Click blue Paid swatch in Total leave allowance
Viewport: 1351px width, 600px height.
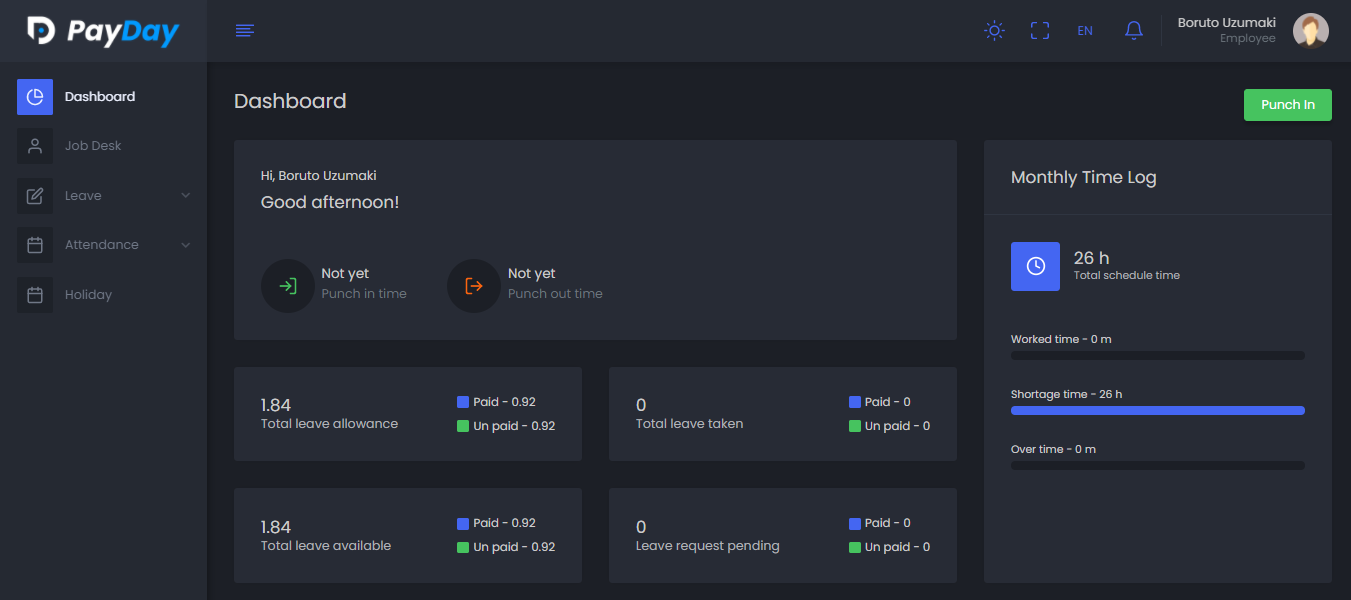(463, 402)
